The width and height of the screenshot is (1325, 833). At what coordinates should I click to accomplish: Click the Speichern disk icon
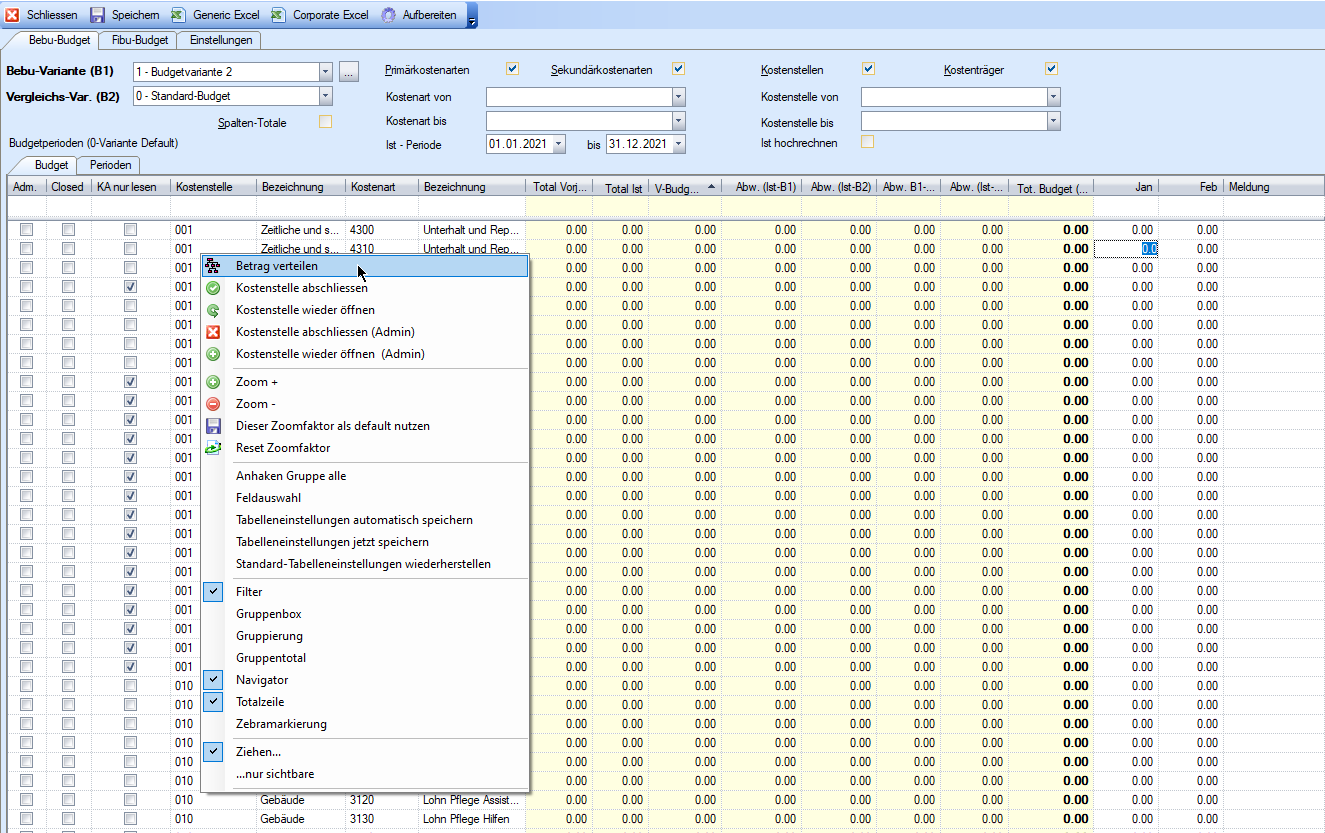98,15
